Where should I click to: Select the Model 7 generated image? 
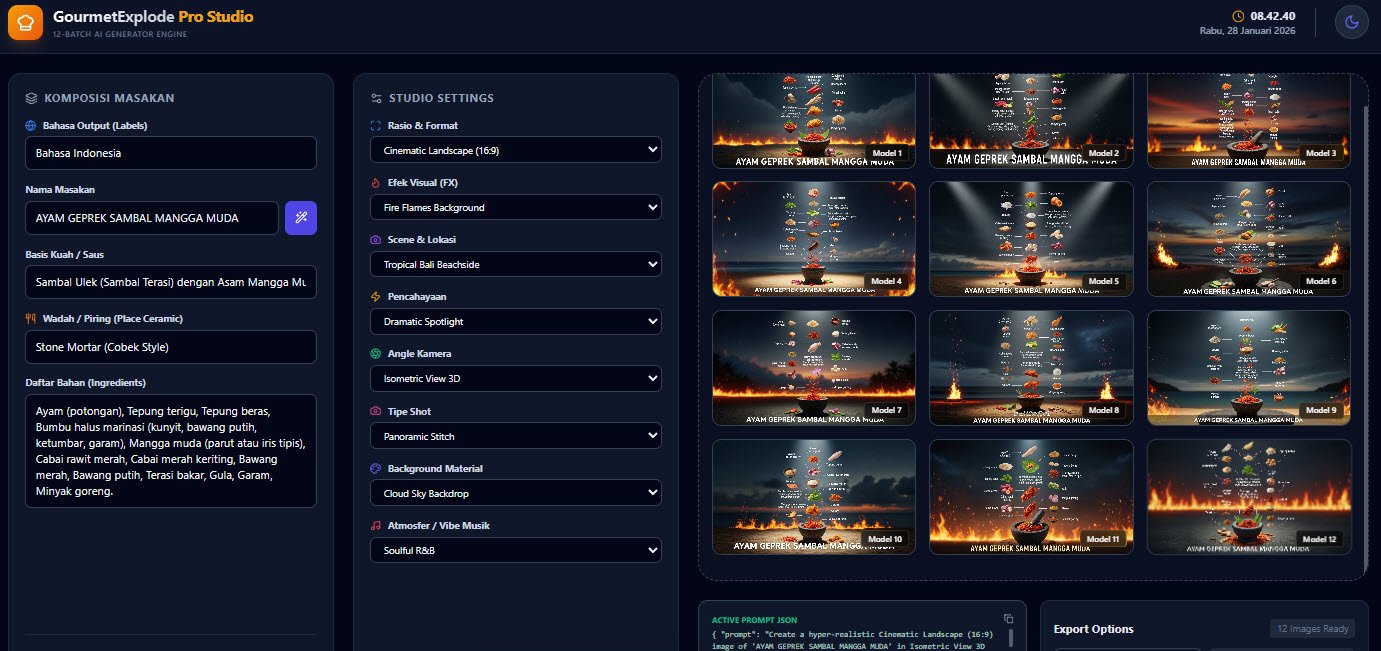[814, 368]
